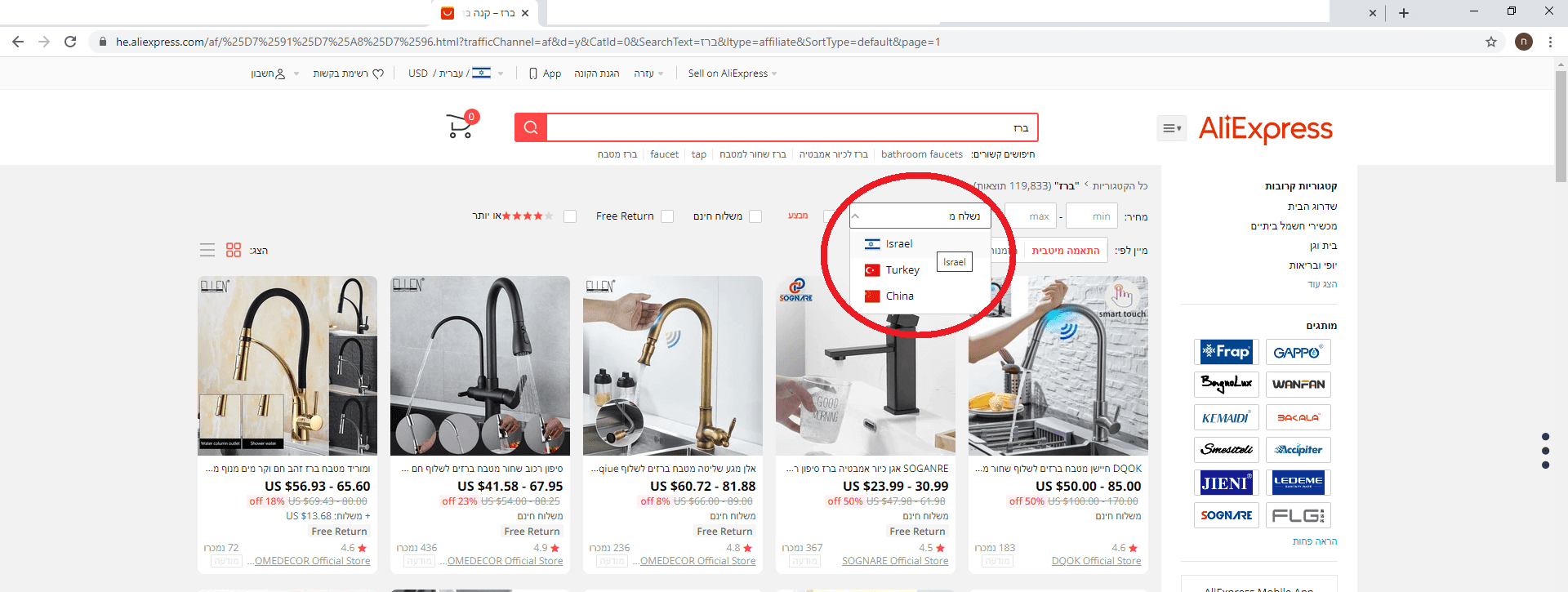1568x592 pixels.
Task: Sort by best match tab
Action: click(1066, 251)
